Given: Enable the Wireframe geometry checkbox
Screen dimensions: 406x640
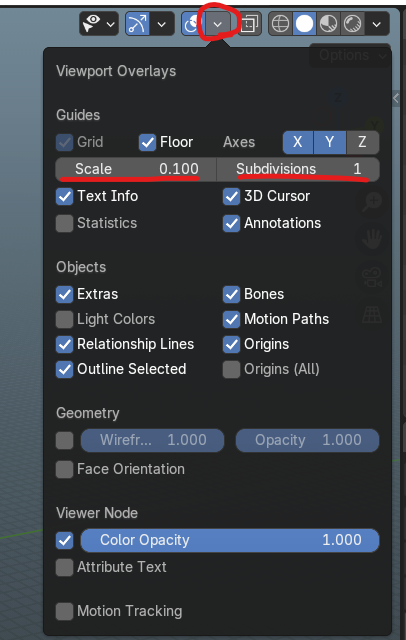Looking at the screenshot, I should [x=64, y=440].
